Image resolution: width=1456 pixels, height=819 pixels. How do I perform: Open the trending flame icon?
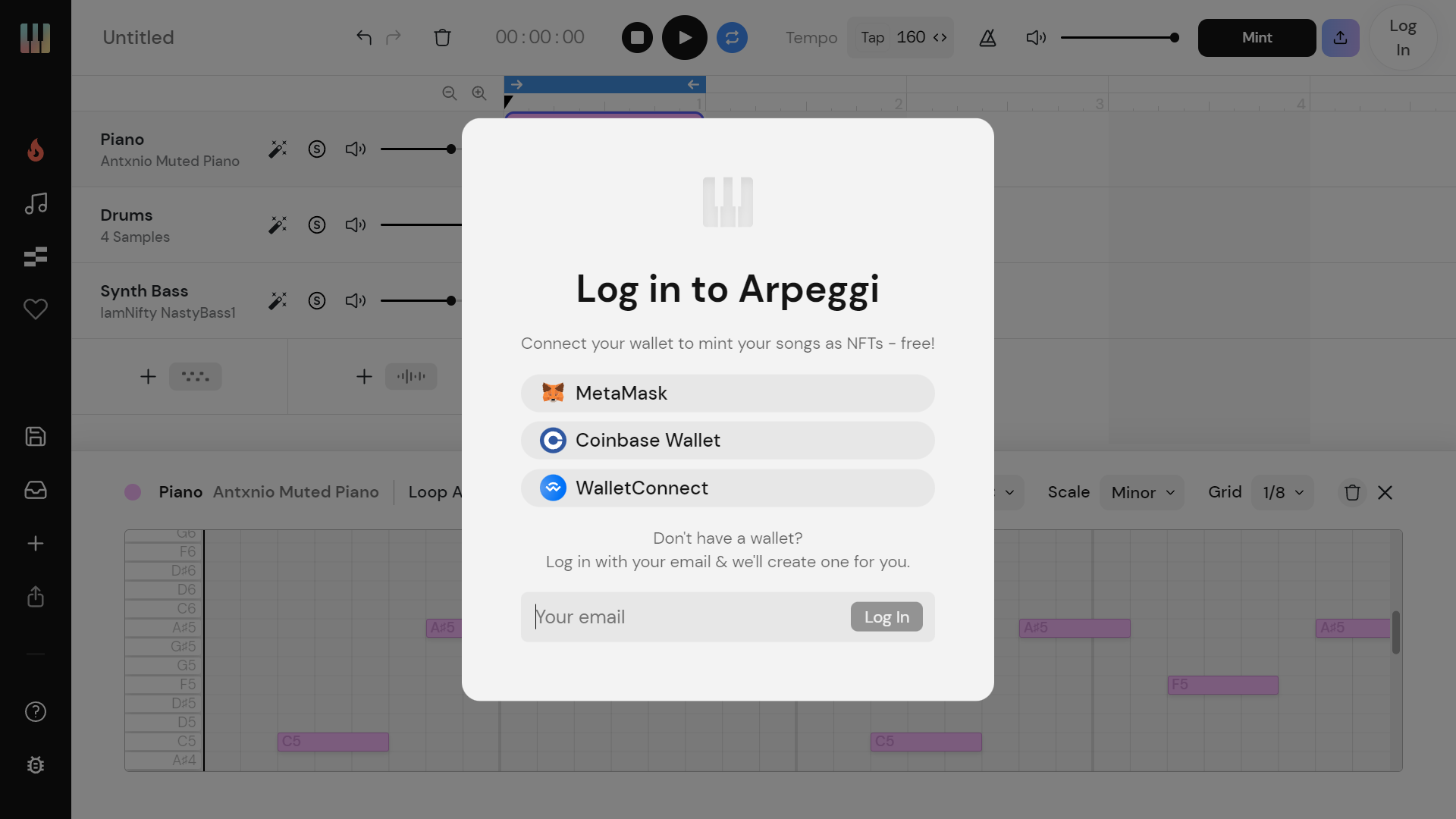click(36, 150)
